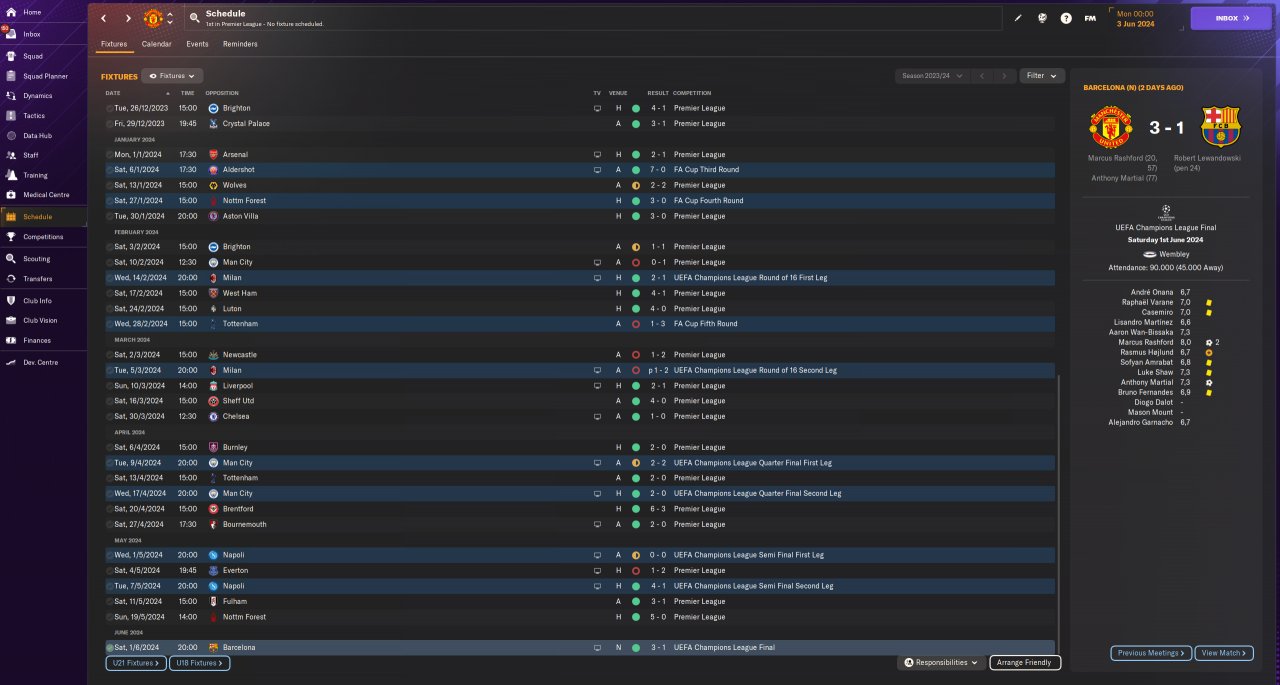The width and height of the screenshot is (1280, 685).
Task: Expand the Filter dropdown
Action: point(1042,76)
